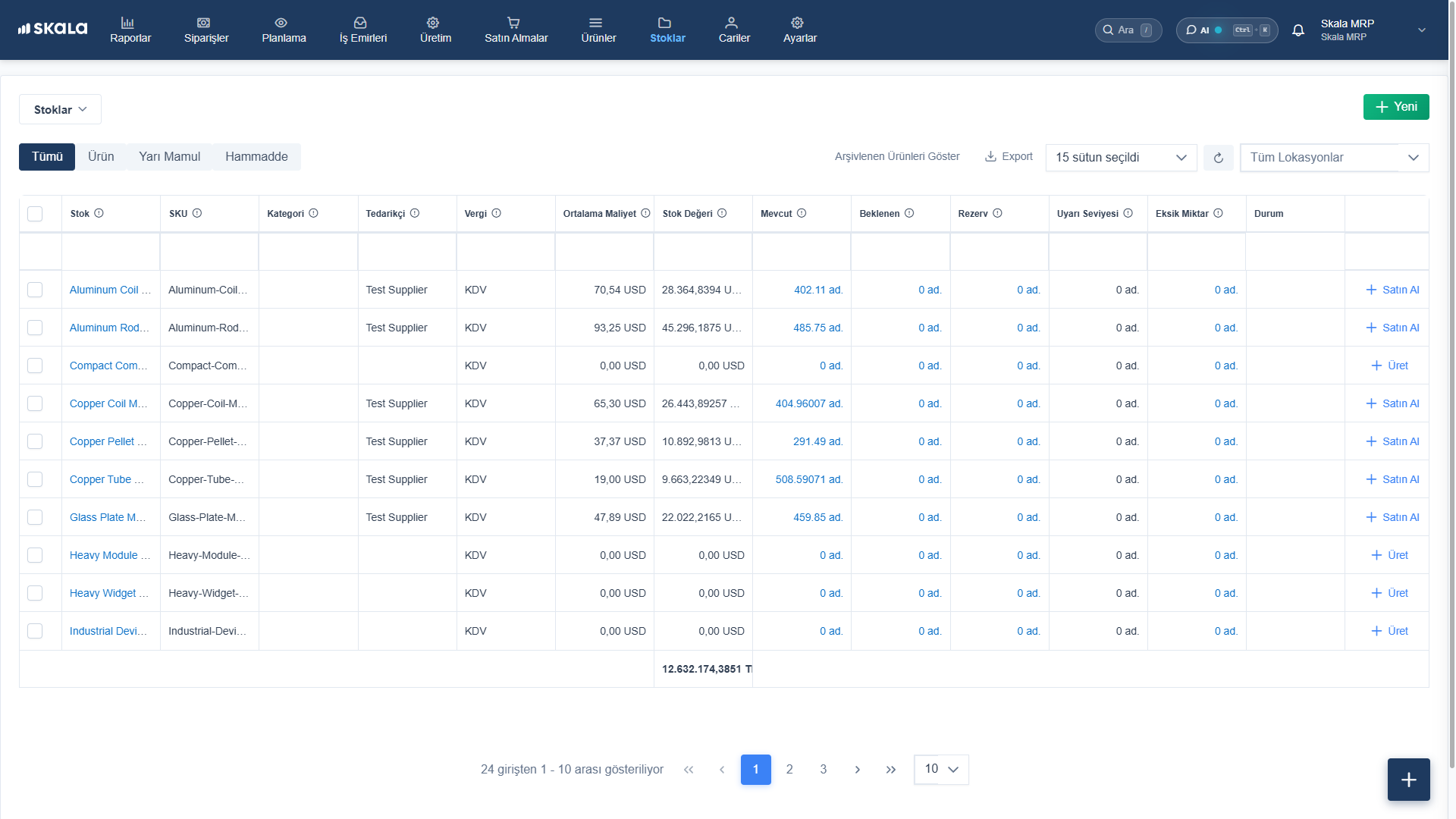1456x819 pixels.
Task: Open the notifications bell icon
Action: (1298, 30)
